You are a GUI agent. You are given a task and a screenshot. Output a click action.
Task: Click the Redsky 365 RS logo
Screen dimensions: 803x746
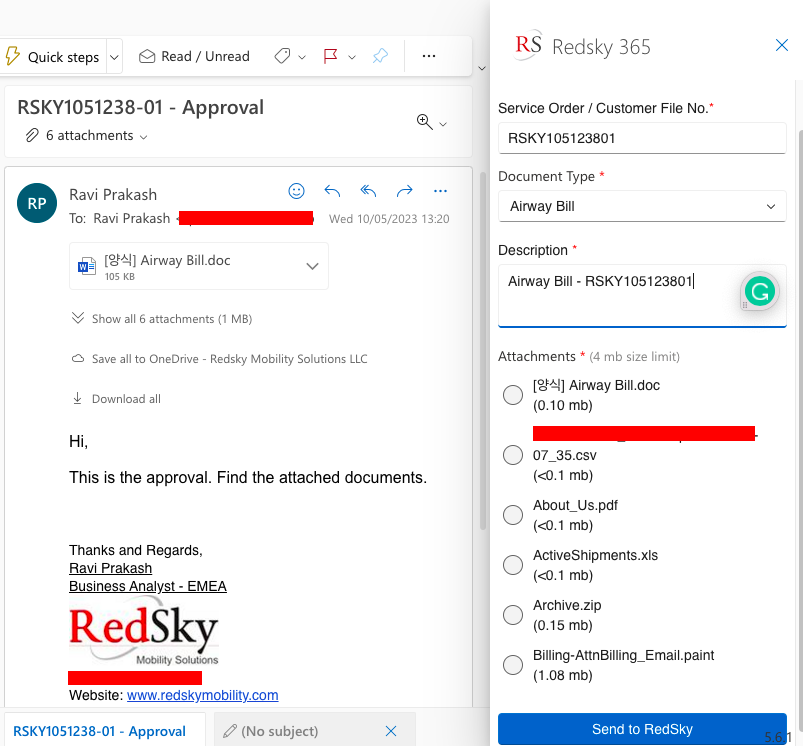528,45
